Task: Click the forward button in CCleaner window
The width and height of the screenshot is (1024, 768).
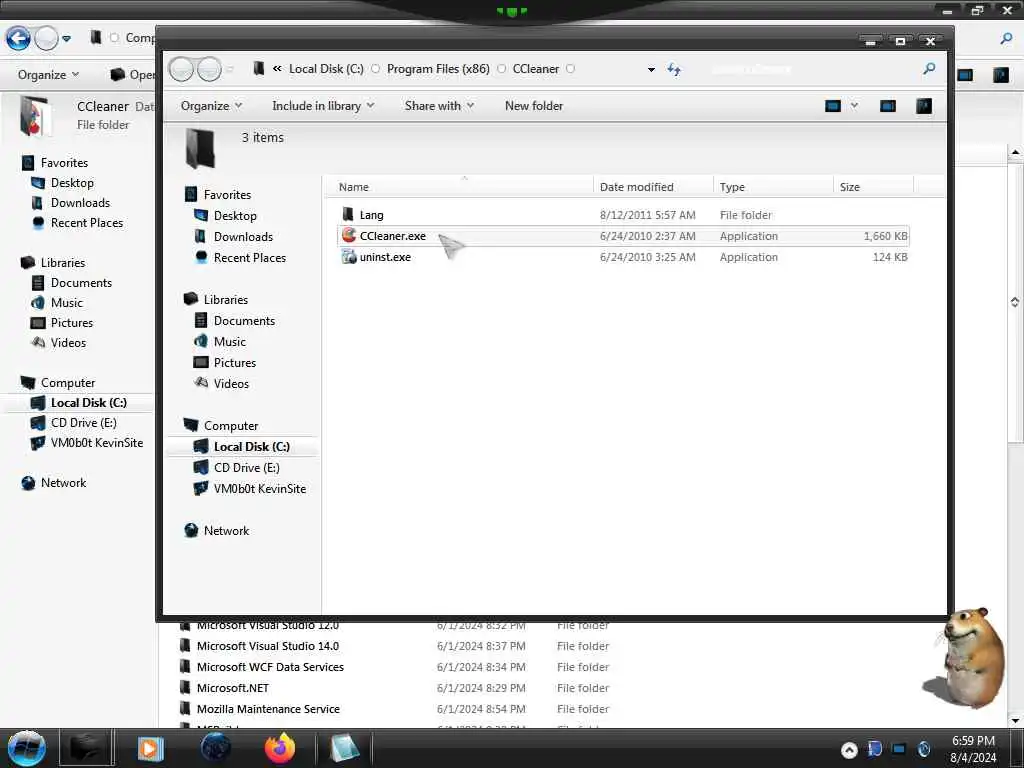Action: (x=209, y=69)
